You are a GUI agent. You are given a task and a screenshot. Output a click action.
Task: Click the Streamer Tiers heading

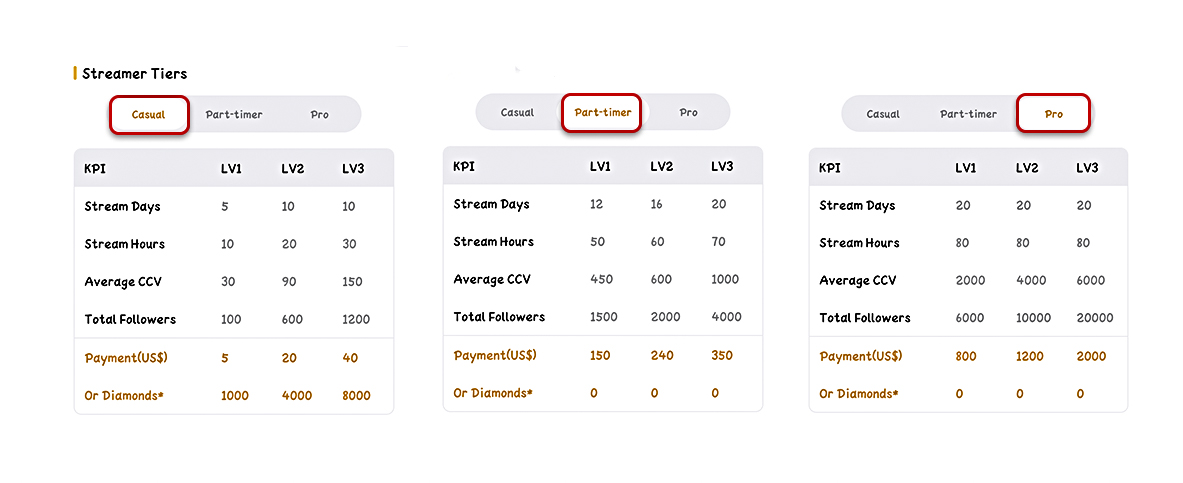(x=134, y=73)
